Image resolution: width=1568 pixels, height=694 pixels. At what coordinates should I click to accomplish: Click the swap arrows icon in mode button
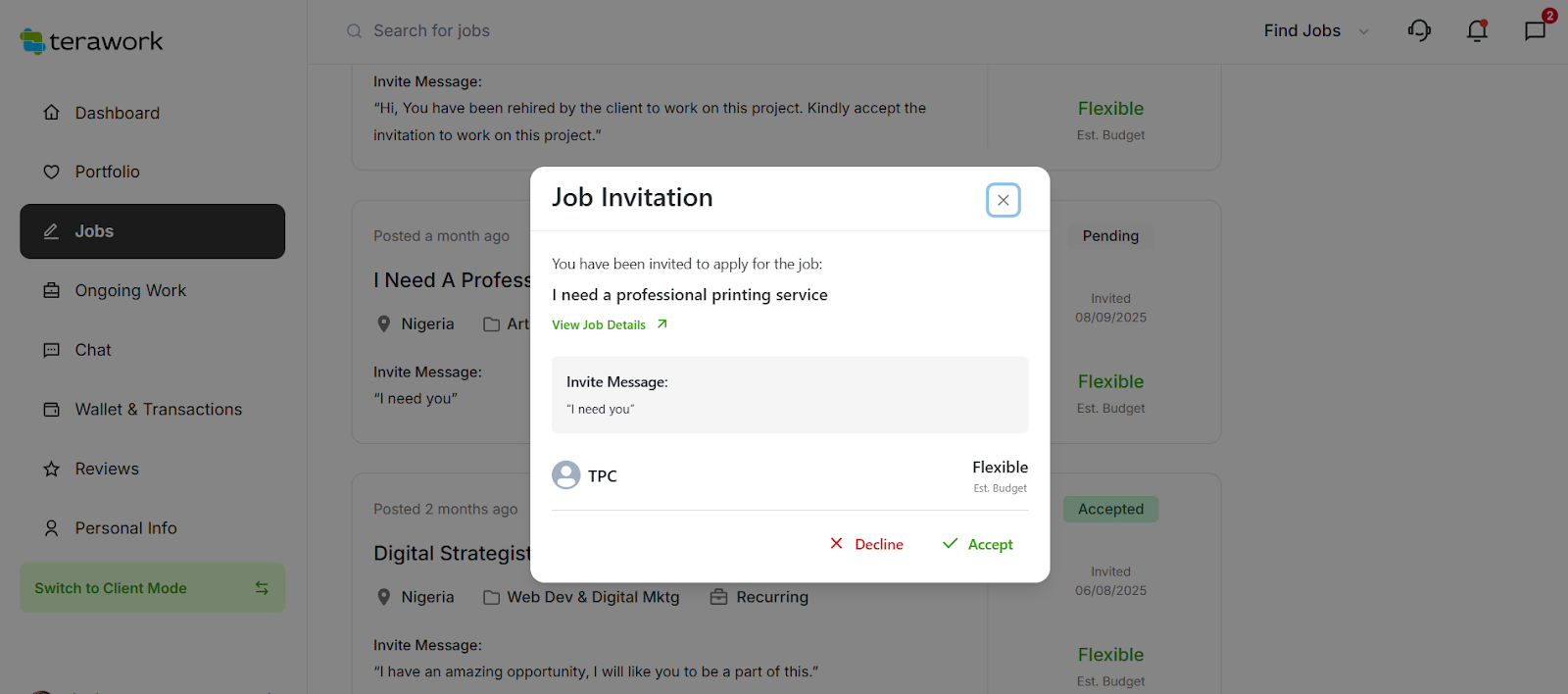[x=262, y=588]
